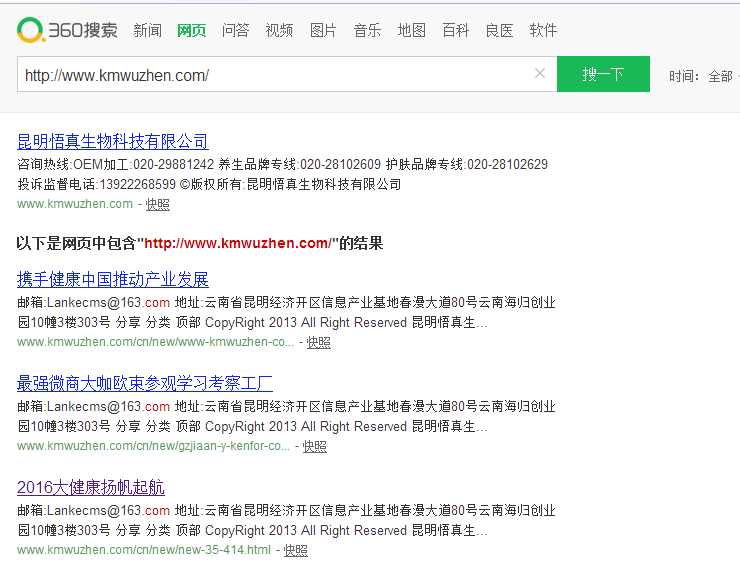The image size is (740, 573).
Task: Click the 搜一下 search button
Action: tap(603, 74)
